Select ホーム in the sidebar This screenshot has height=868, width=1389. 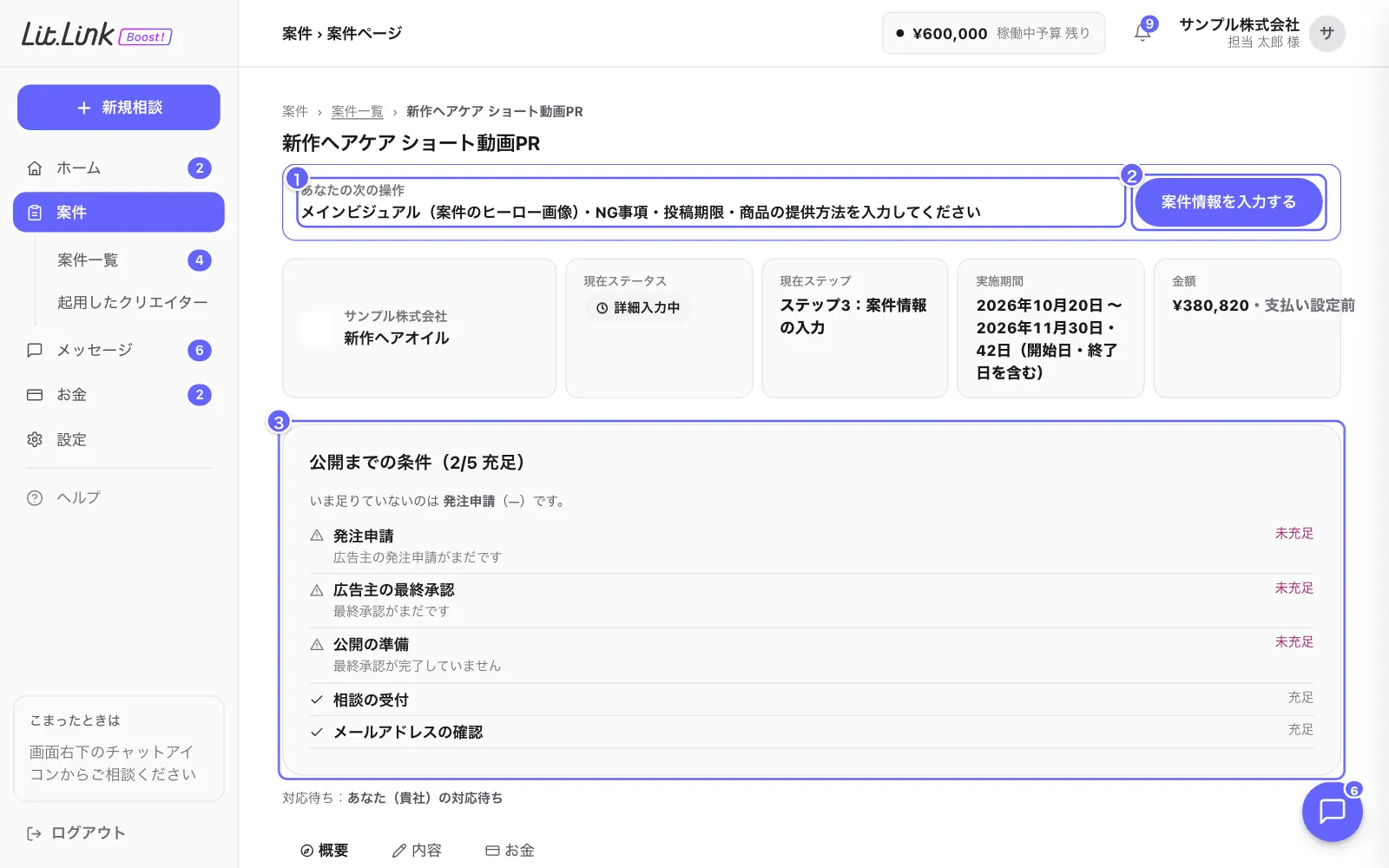pos(119,168)
